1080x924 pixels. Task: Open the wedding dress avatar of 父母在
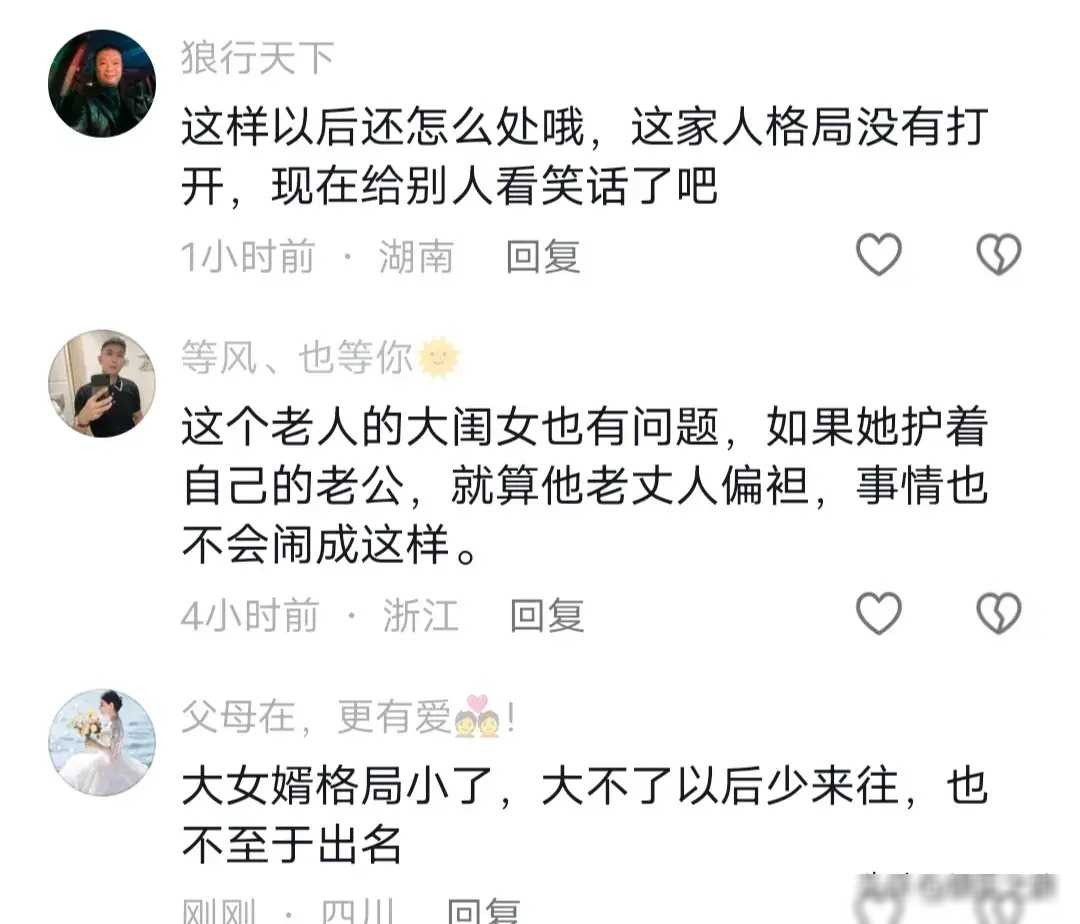coord(102,742)
